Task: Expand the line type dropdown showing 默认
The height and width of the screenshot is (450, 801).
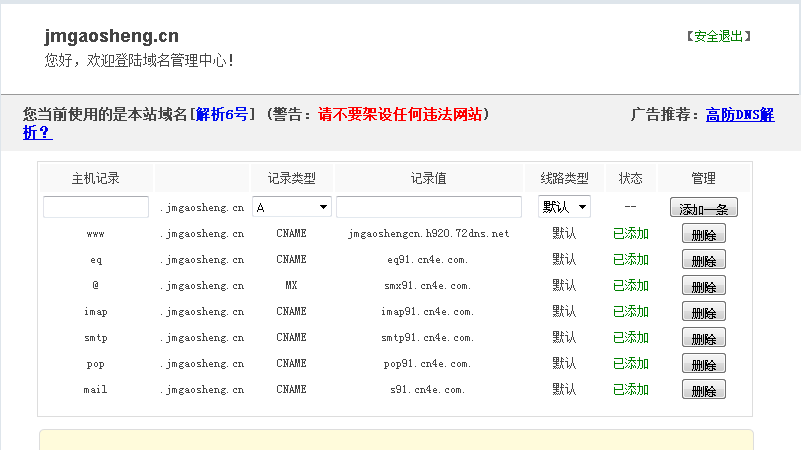Action: point(564,207)
